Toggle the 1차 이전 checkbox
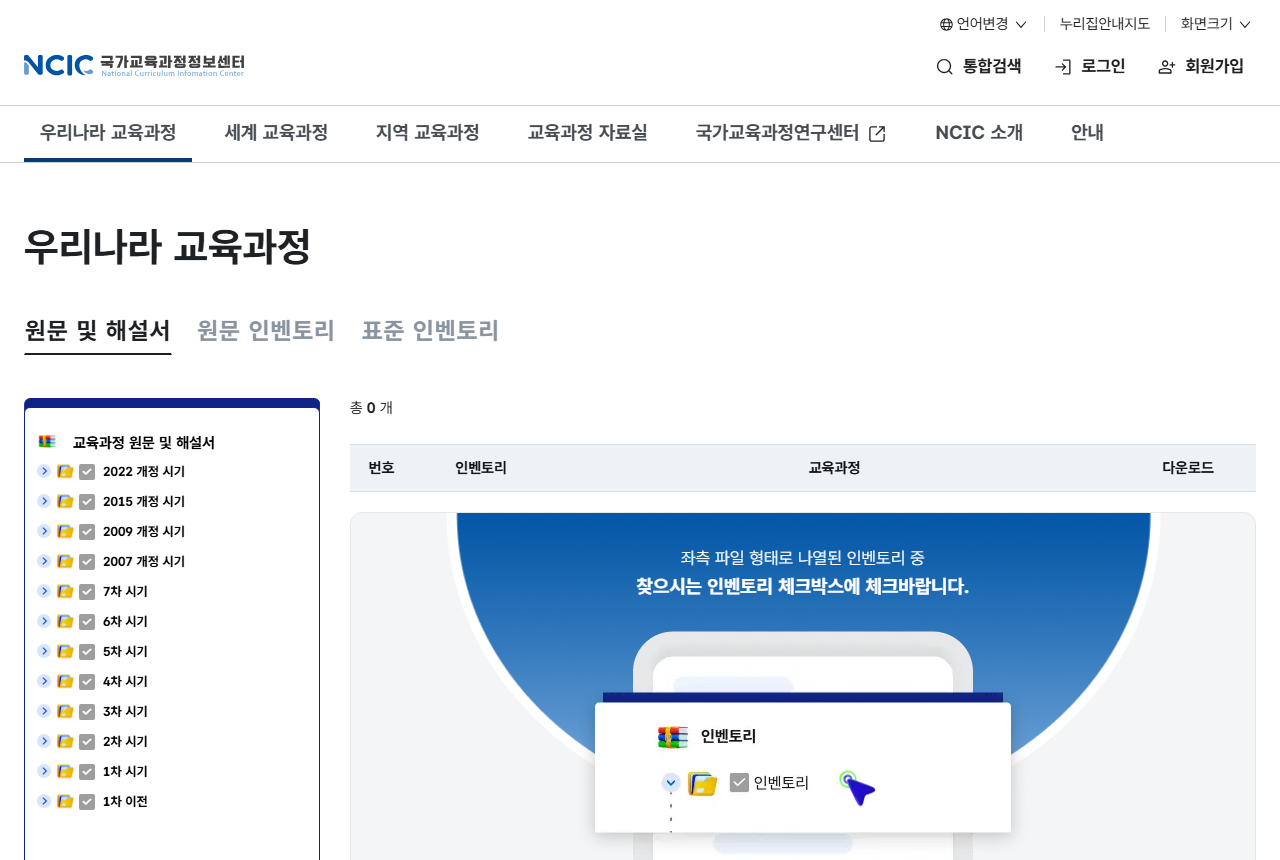This screenshot has width=1280, height=860. [x=87, y=802]
